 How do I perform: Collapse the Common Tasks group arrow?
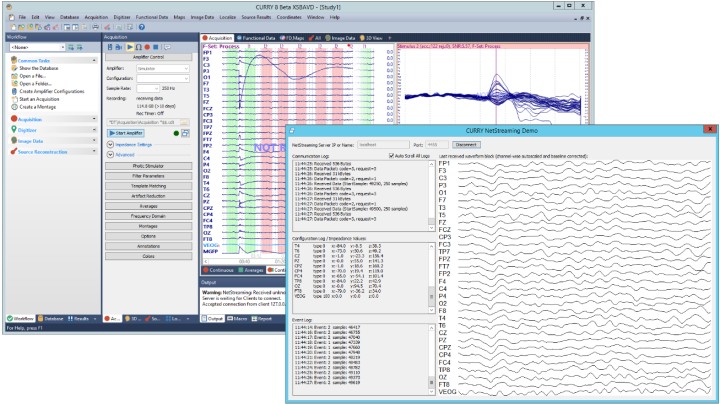94,60
